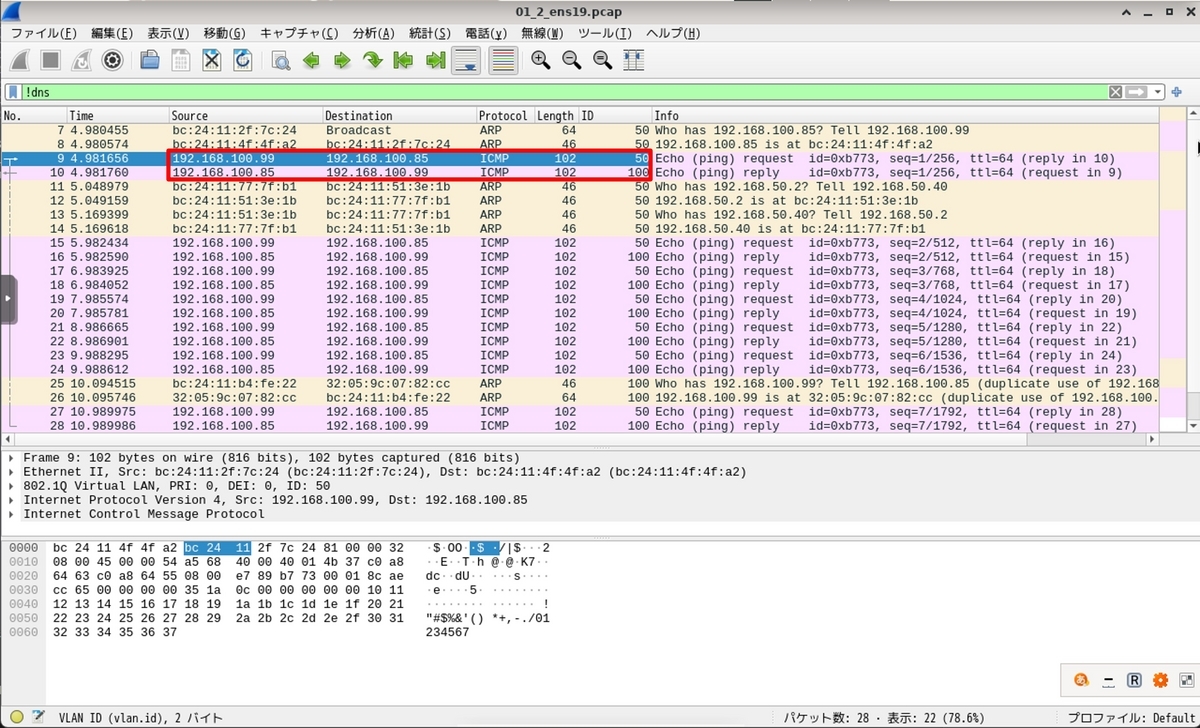Image resolution: width=1200 pixels, height=728 pixels.
Task: Apply the display filter arrow button
Action: point(1137,92)
